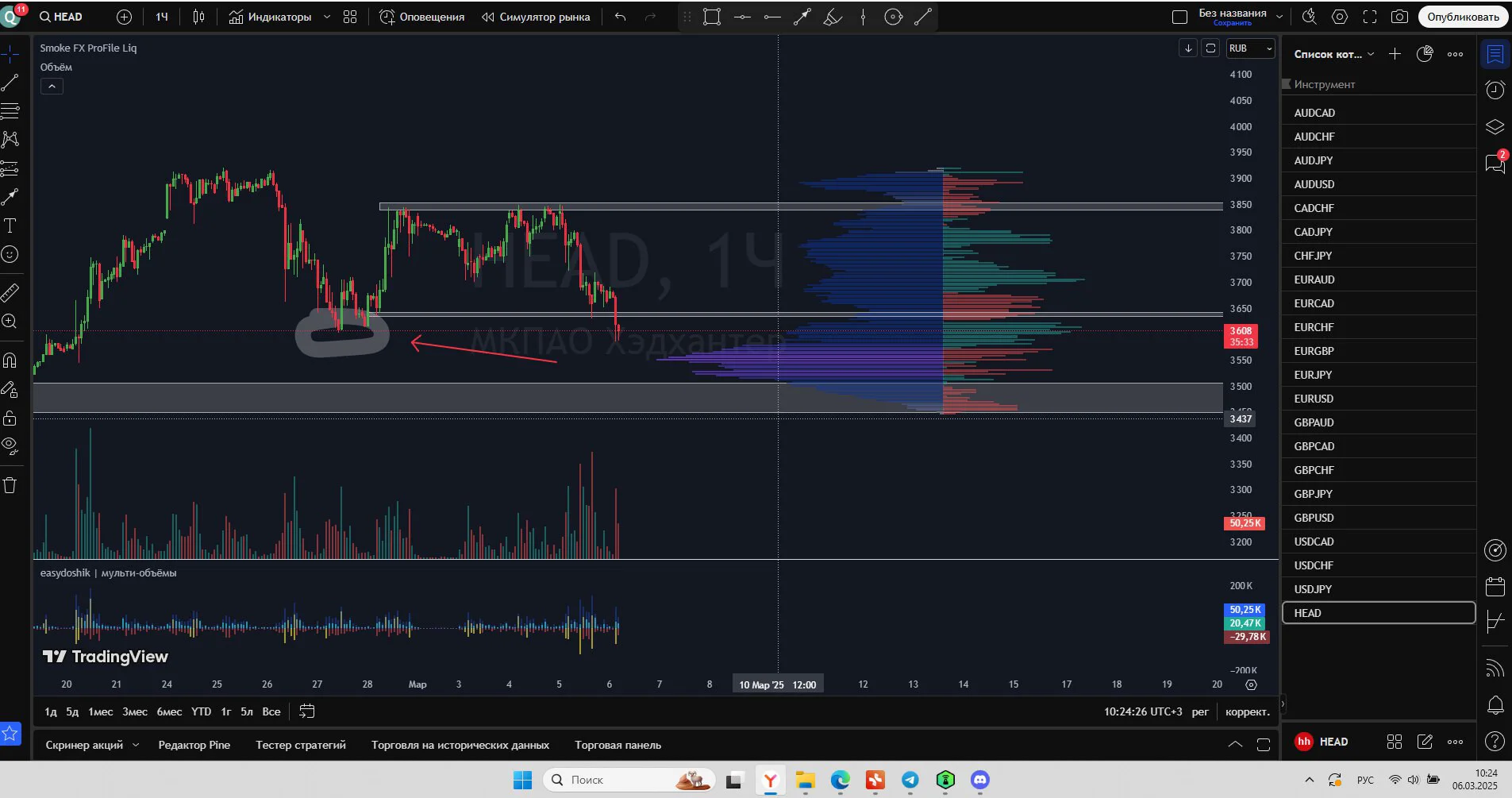
Task: Toggle коррект. price adjustment
Action: pos(1247,711)
